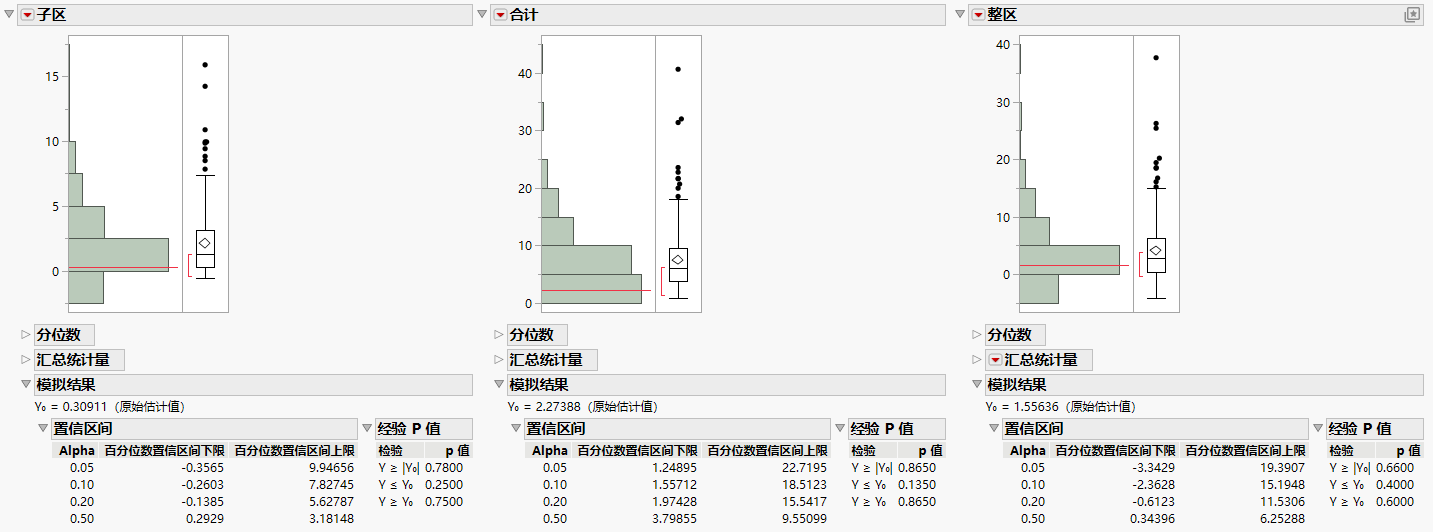
Task: Collapse 模拟结果 under the 子区 panel
Action: pyautogui.click(x=26, y=385)
